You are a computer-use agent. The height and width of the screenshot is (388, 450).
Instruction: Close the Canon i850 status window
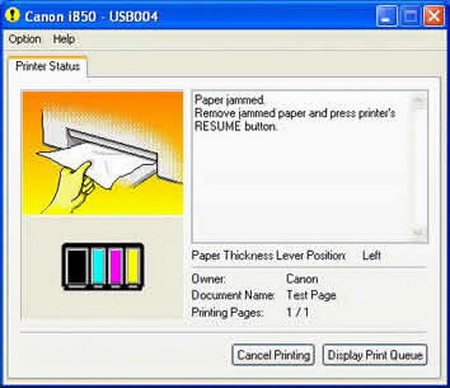point(434,16)
